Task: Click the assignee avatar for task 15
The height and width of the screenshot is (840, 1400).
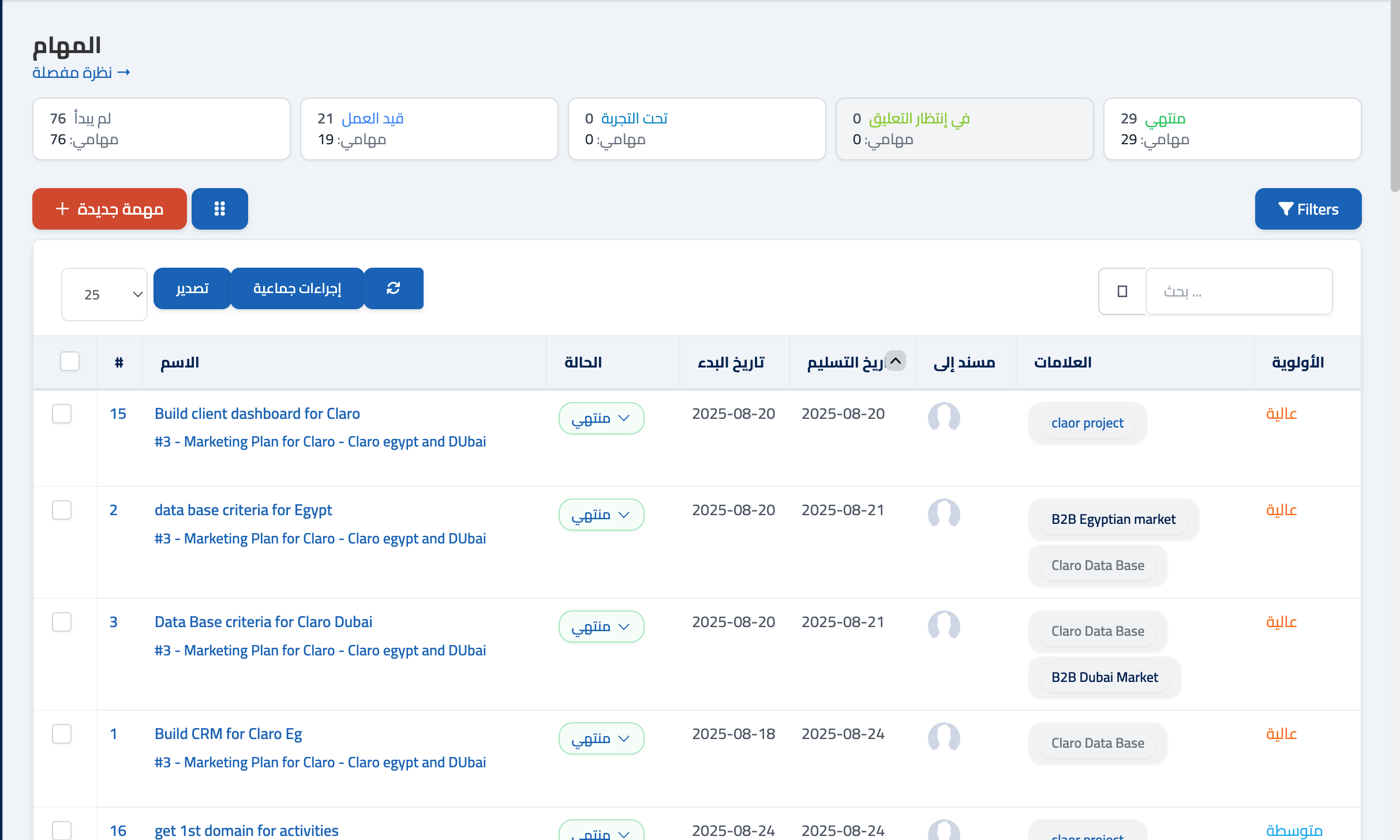Action: click(x=944, y=417)
